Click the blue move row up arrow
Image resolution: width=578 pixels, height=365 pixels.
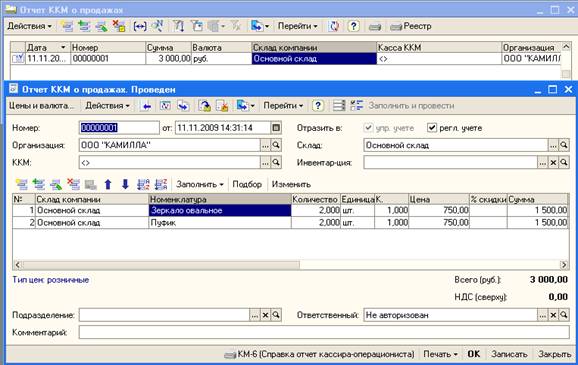pyautogui.click(x=108, y=184)
